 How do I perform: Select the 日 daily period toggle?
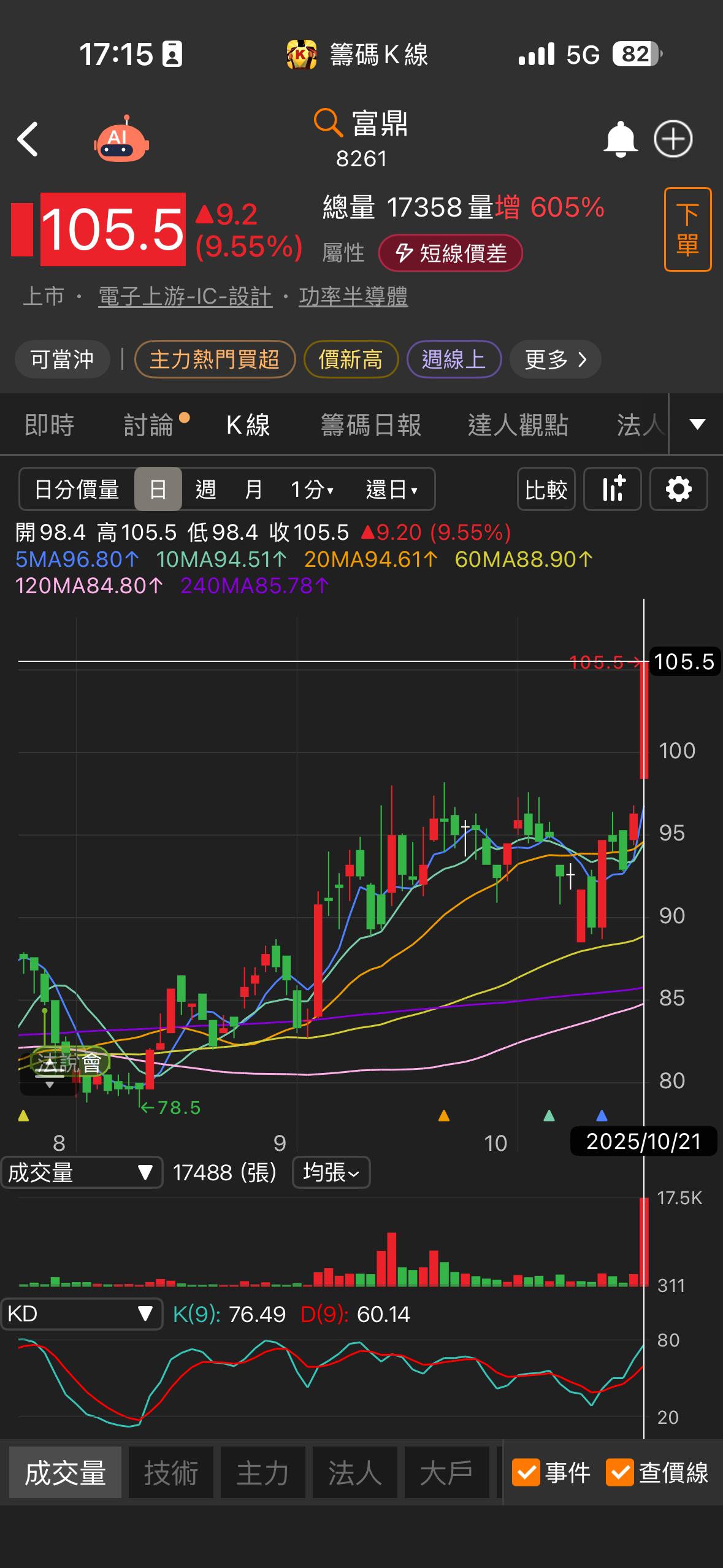coord(158,490)
